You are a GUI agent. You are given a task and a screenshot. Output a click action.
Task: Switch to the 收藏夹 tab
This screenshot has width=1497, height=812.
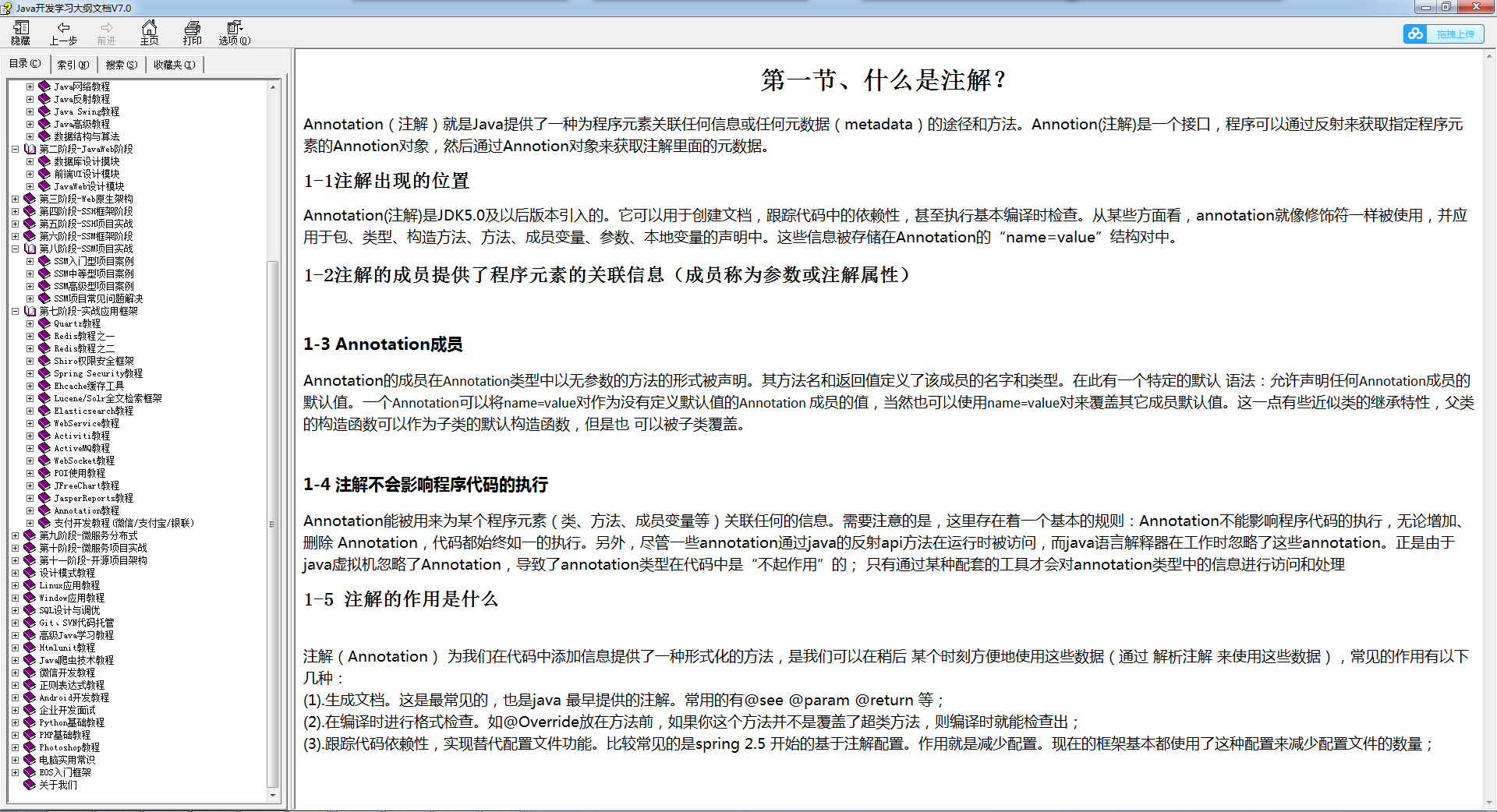click(x=175, y=65)
